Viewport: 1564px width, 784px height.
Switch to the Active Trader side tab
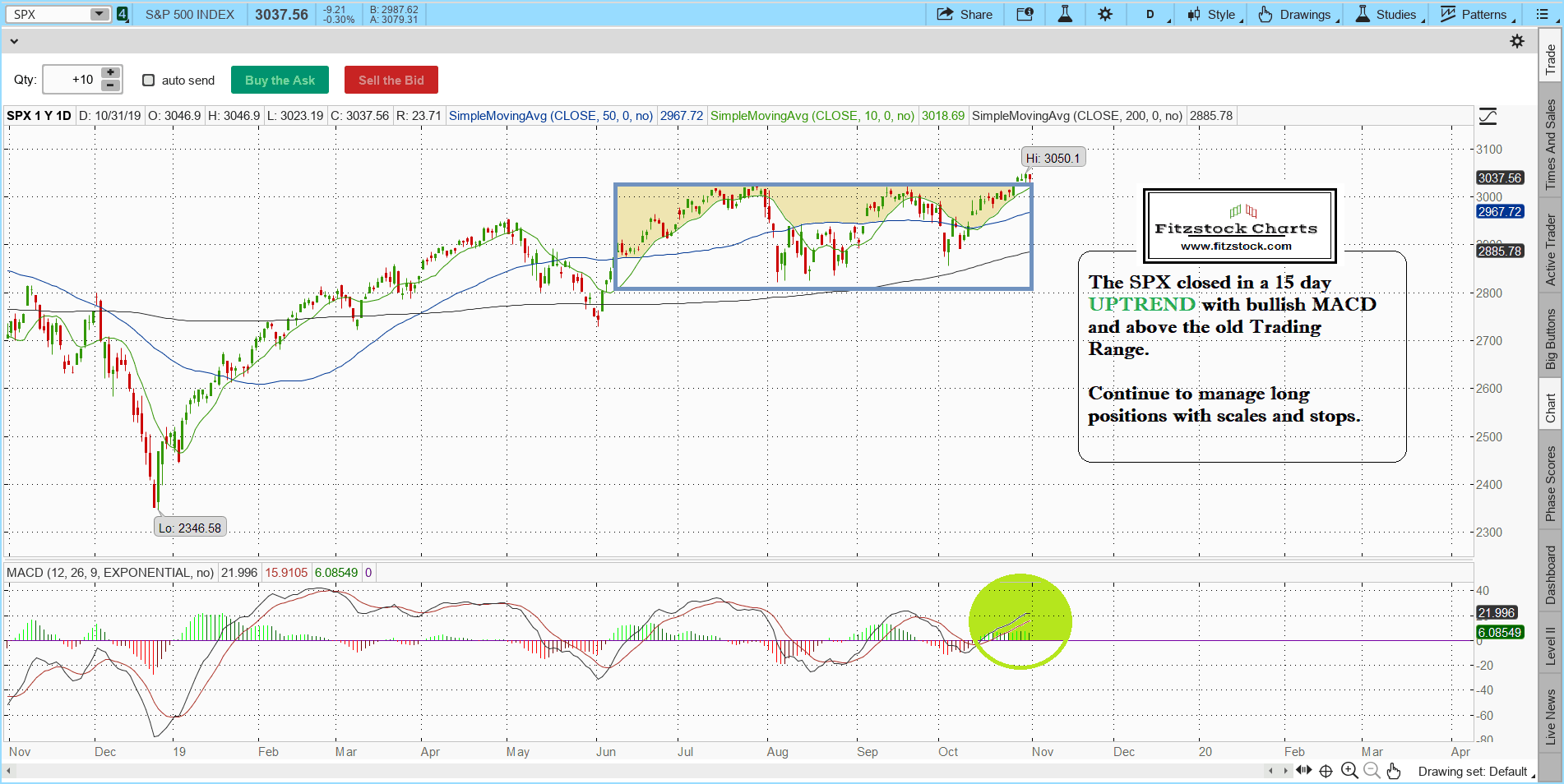[x=1551, y=249]
